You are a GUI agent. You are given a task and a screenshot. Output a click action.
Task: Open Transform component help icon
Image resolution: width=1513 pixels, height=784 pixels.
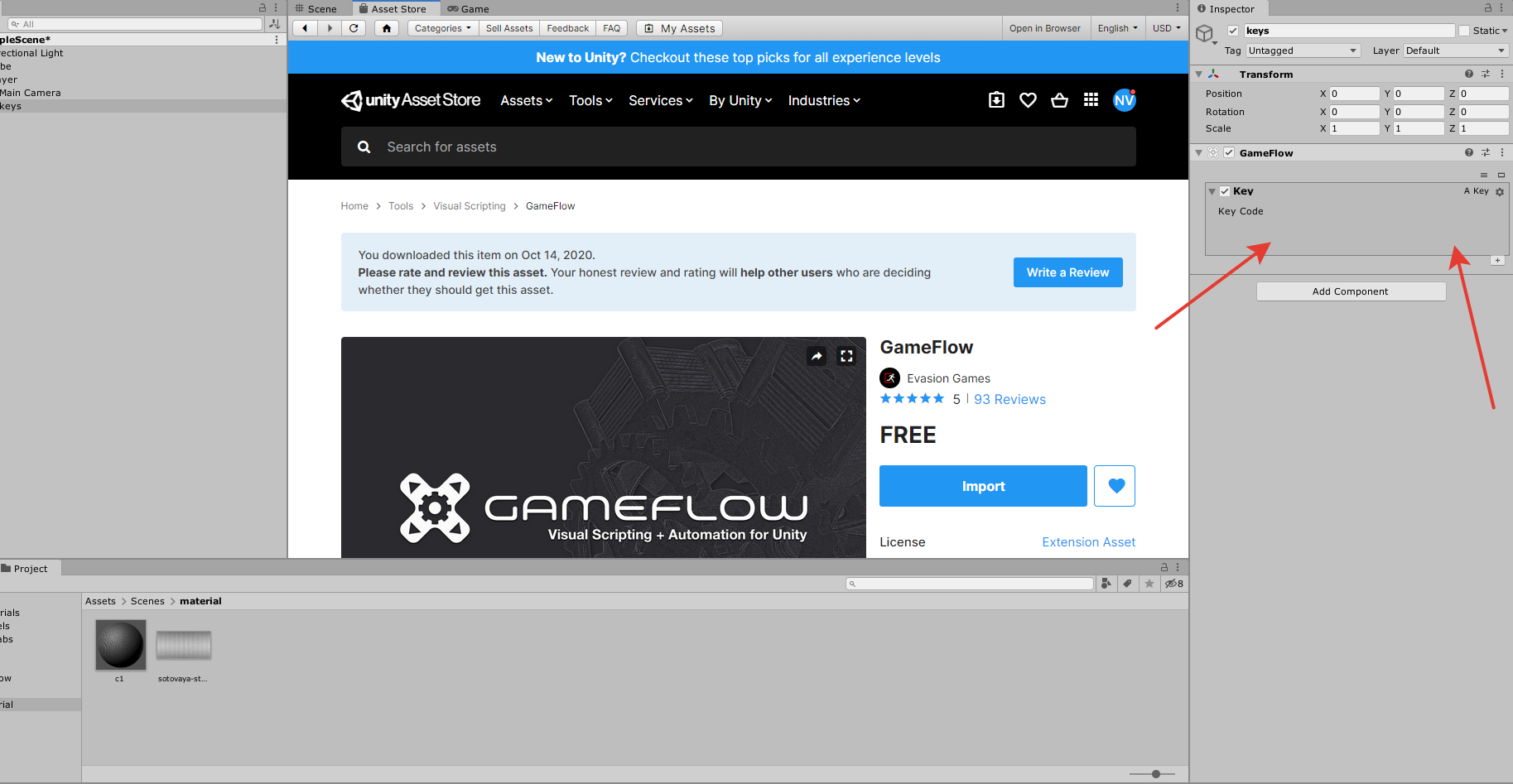click(1469, 74)
